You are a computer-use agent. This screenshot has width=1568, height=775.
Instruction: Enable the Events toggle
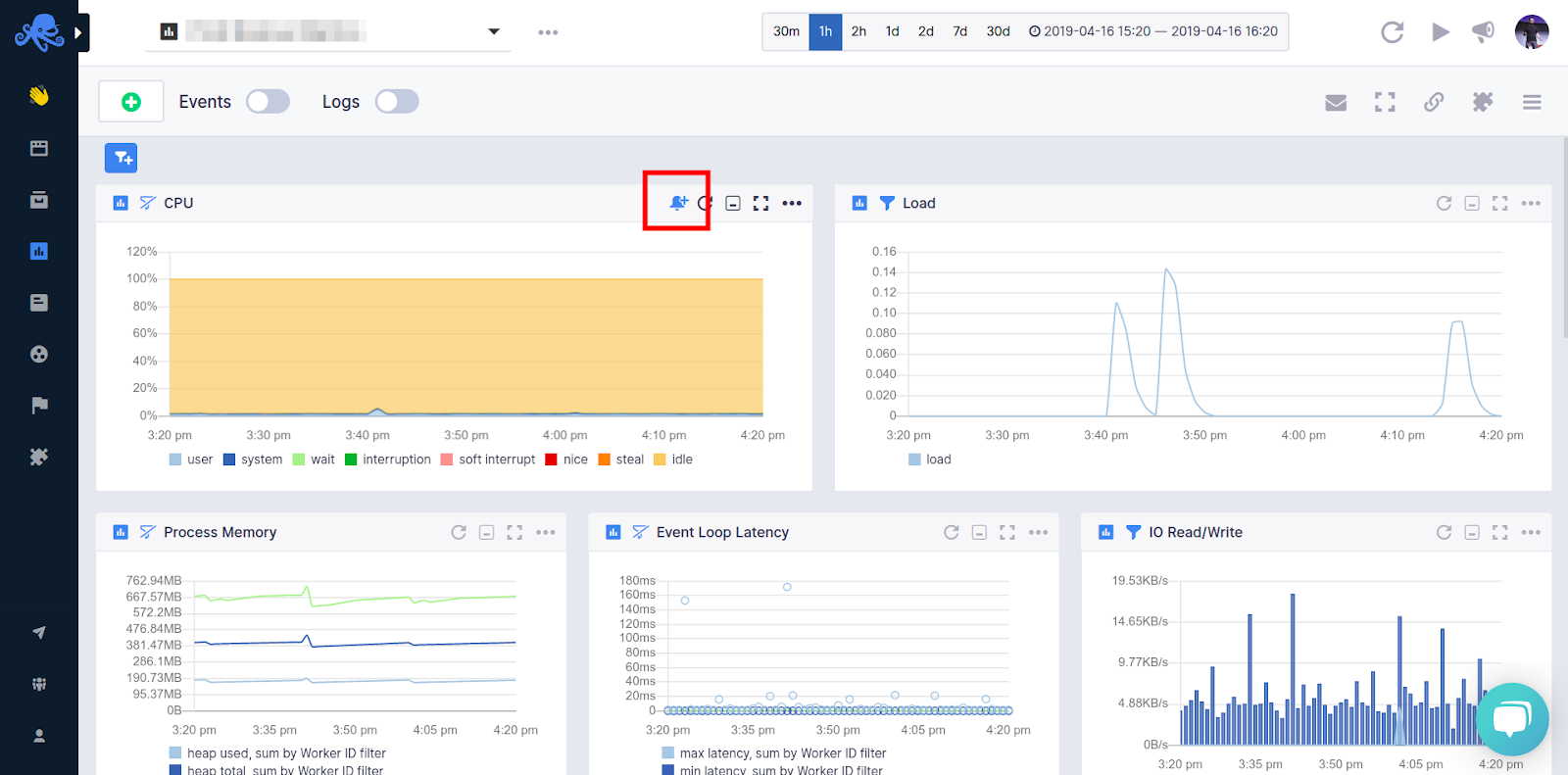pyautogui.click(x=268, y=102)
